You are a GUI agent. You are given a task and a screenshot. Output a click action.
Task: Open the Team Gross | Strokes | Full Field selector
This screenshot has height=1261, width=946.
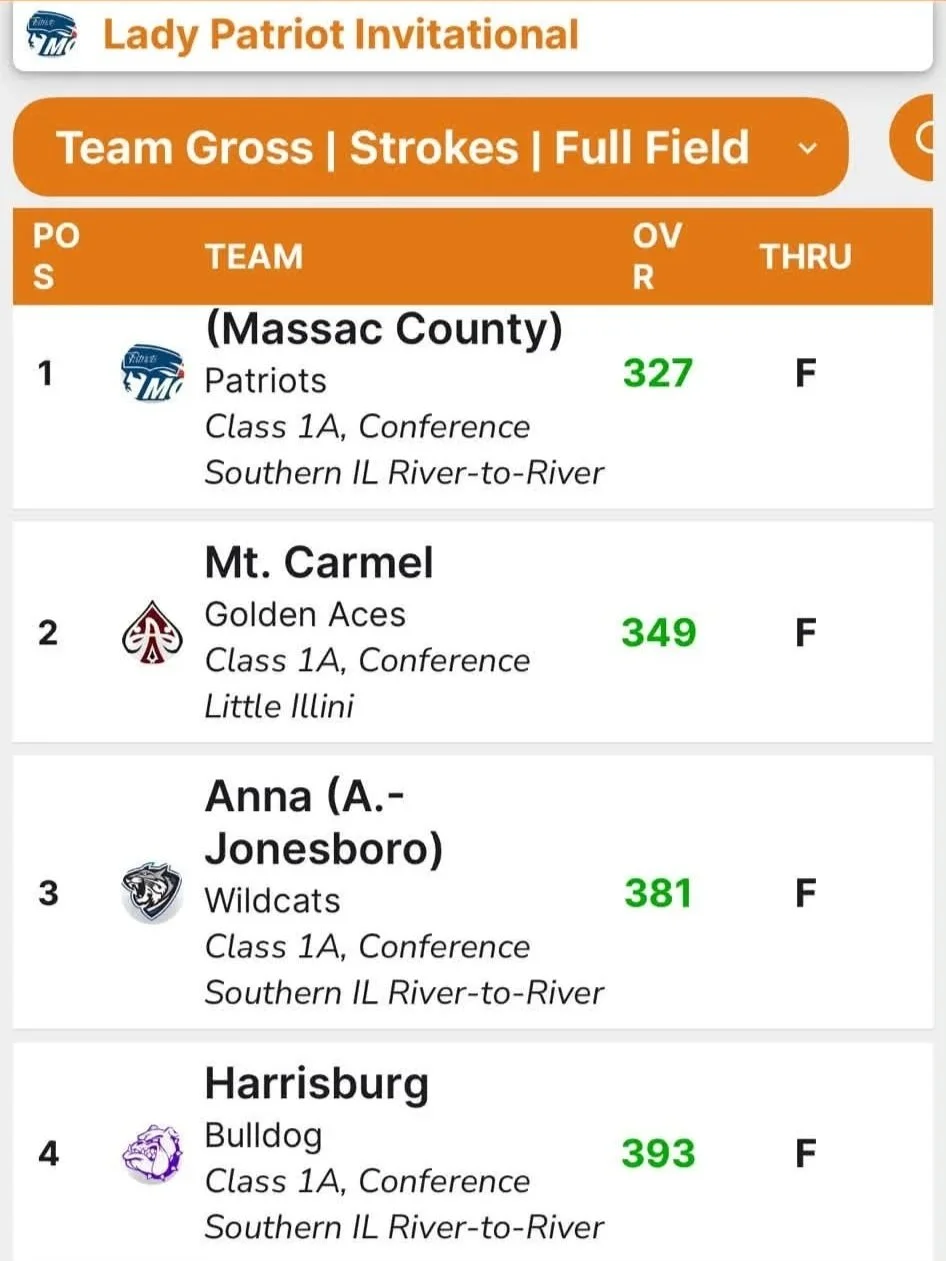pyautogui.click(x=430, y=147)
